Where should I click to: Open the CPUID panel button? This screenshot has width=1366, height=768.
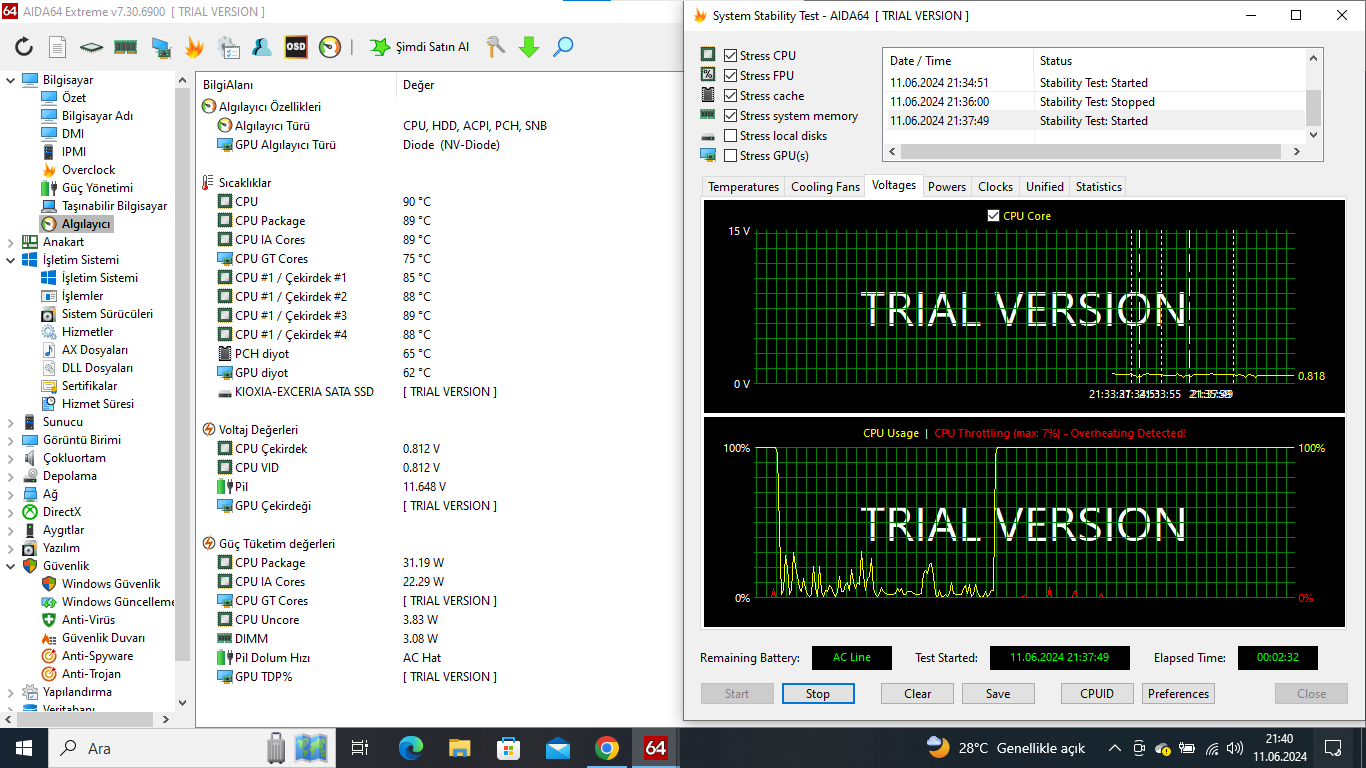pyautogui.click(x=1098, y=694)
